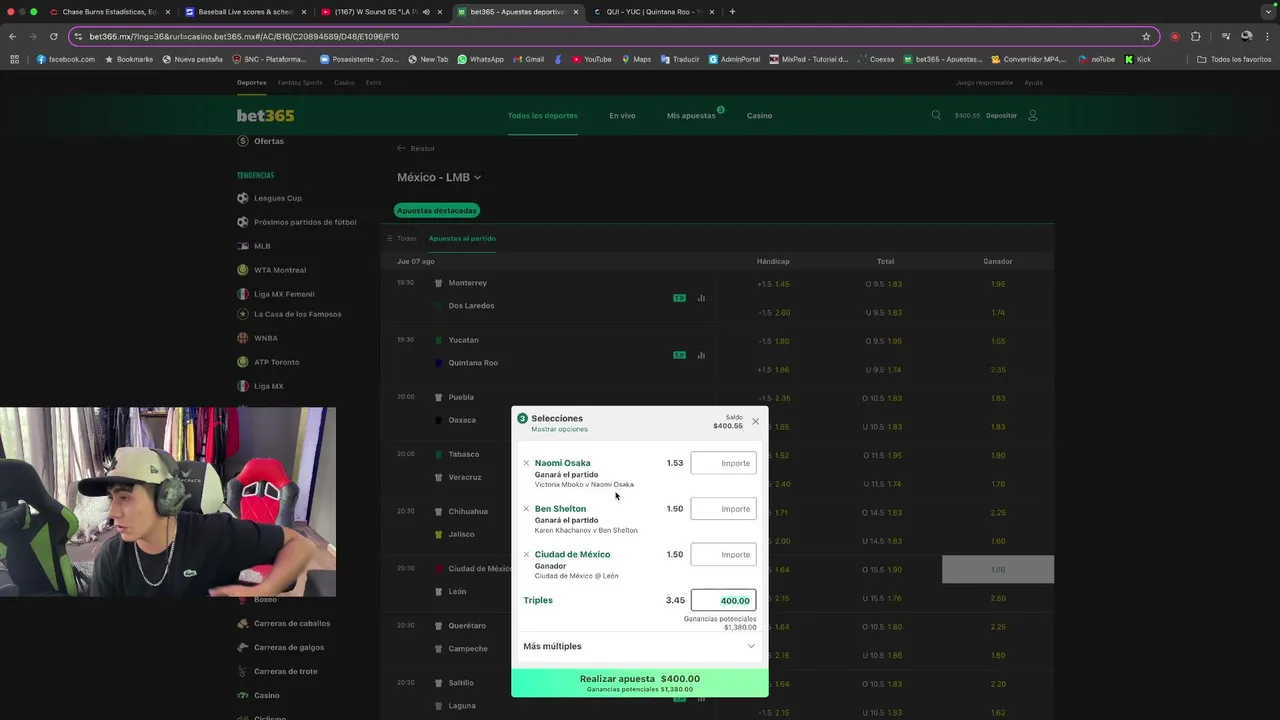The height and width of the screenshot is (720, 1280).
Task: Expand the México - LMB league dropdown
Action: click(x=439, y=177)
